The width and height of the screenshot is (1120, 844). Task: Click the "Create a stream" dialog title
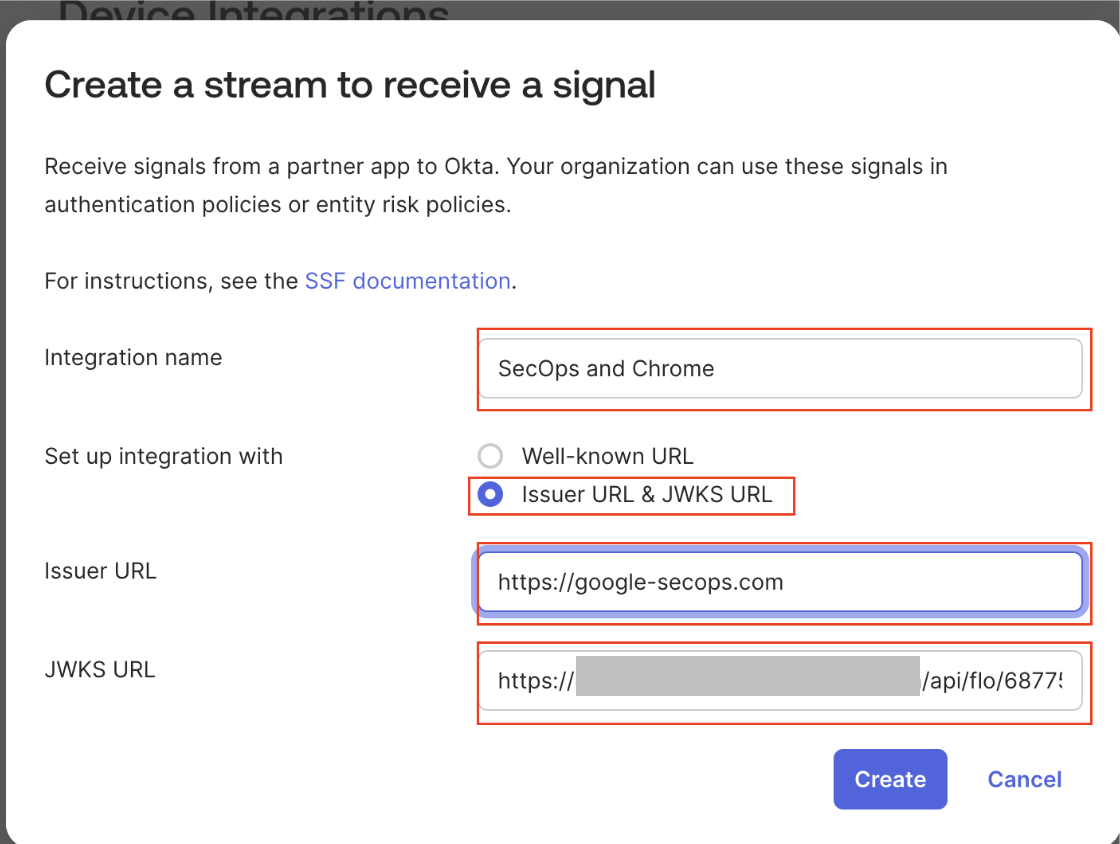click(x=350, y=85)
